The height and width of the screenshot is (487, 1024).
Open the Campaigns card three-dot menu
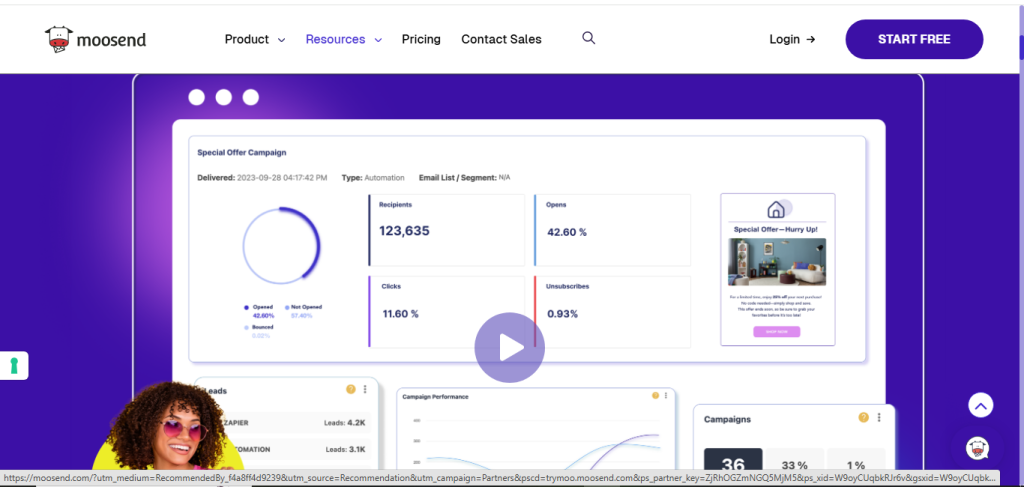click(x=879, y=417)
